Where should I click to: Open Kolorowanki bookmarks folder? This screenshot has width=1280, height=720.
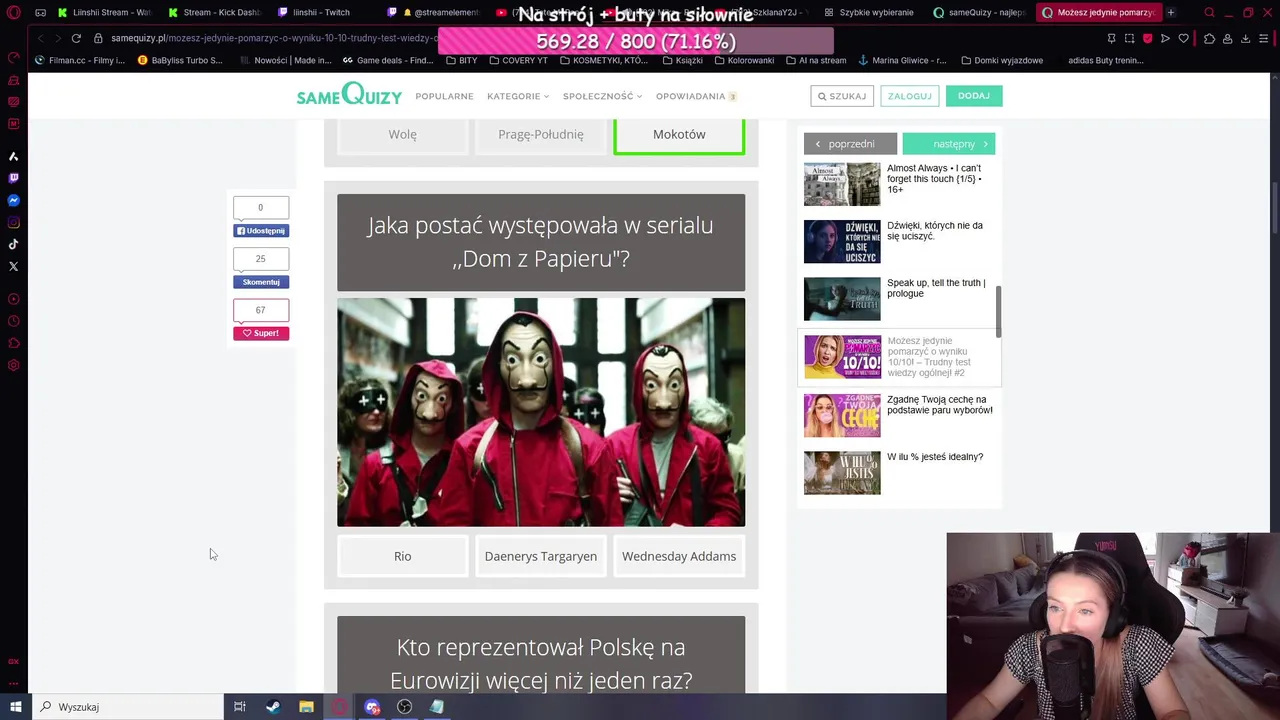(x=744, y=60)
